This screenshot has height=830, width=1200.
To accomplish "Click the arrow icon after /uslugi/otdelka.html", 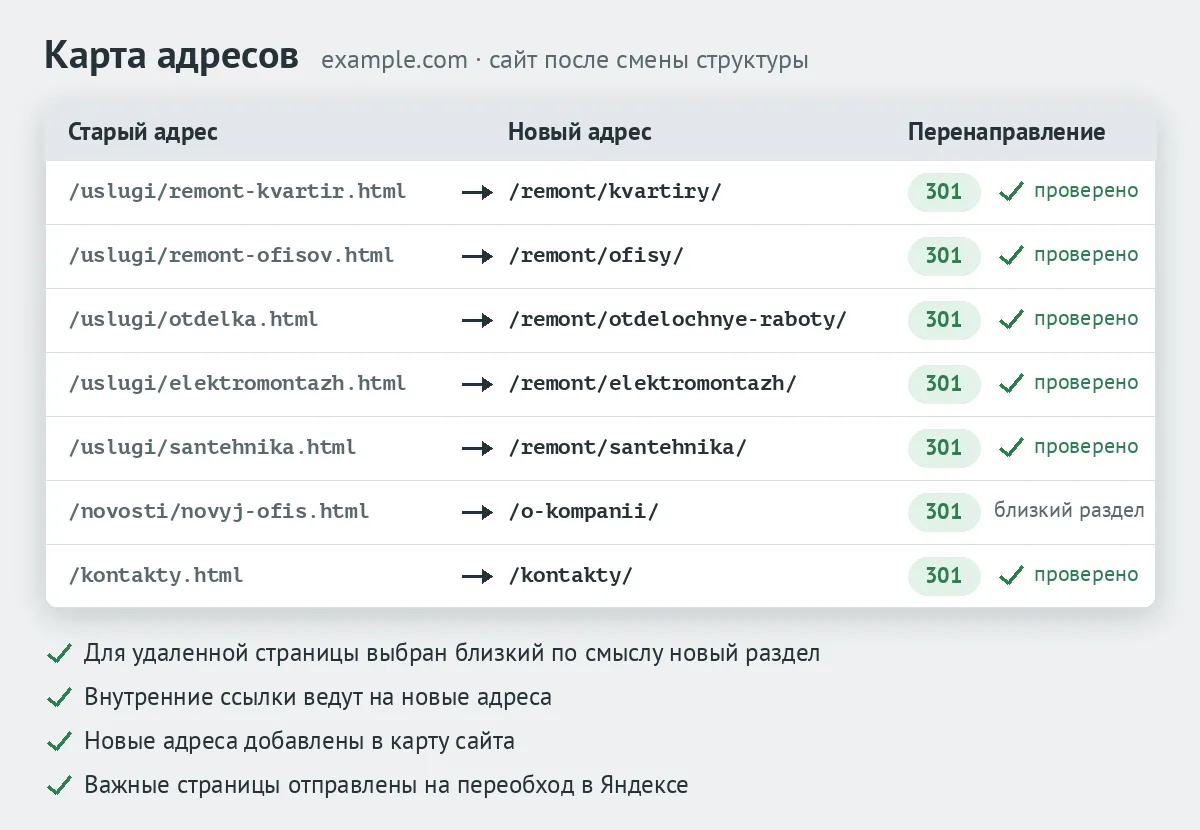I will 477,321.
